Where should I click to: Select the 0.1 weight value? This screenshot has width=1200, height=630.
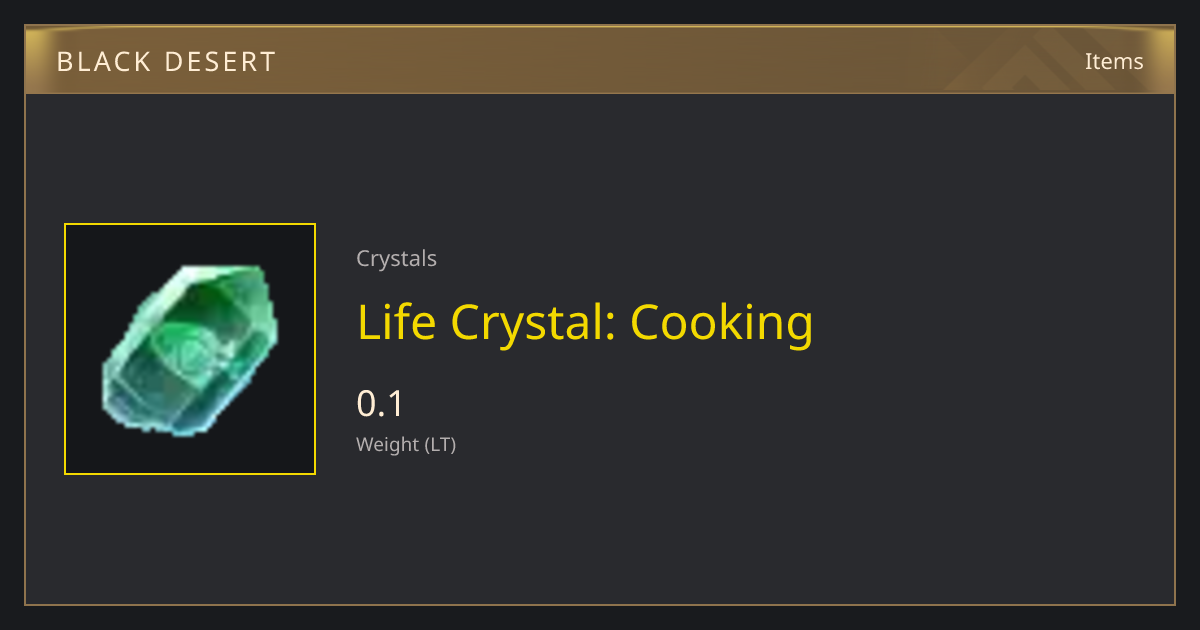(x=380, y=404)
